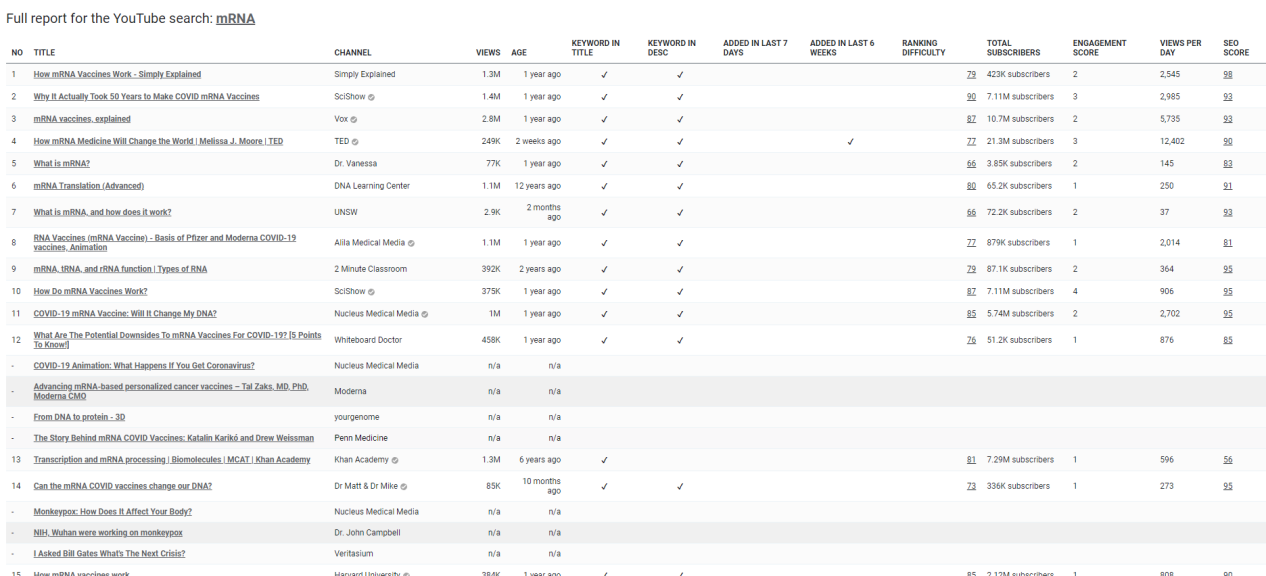This screenshot has height=576, width=1266.
Task: Open the Katalin Karikó and Drew Weissman story link
Action: click(x=174, y=438)
